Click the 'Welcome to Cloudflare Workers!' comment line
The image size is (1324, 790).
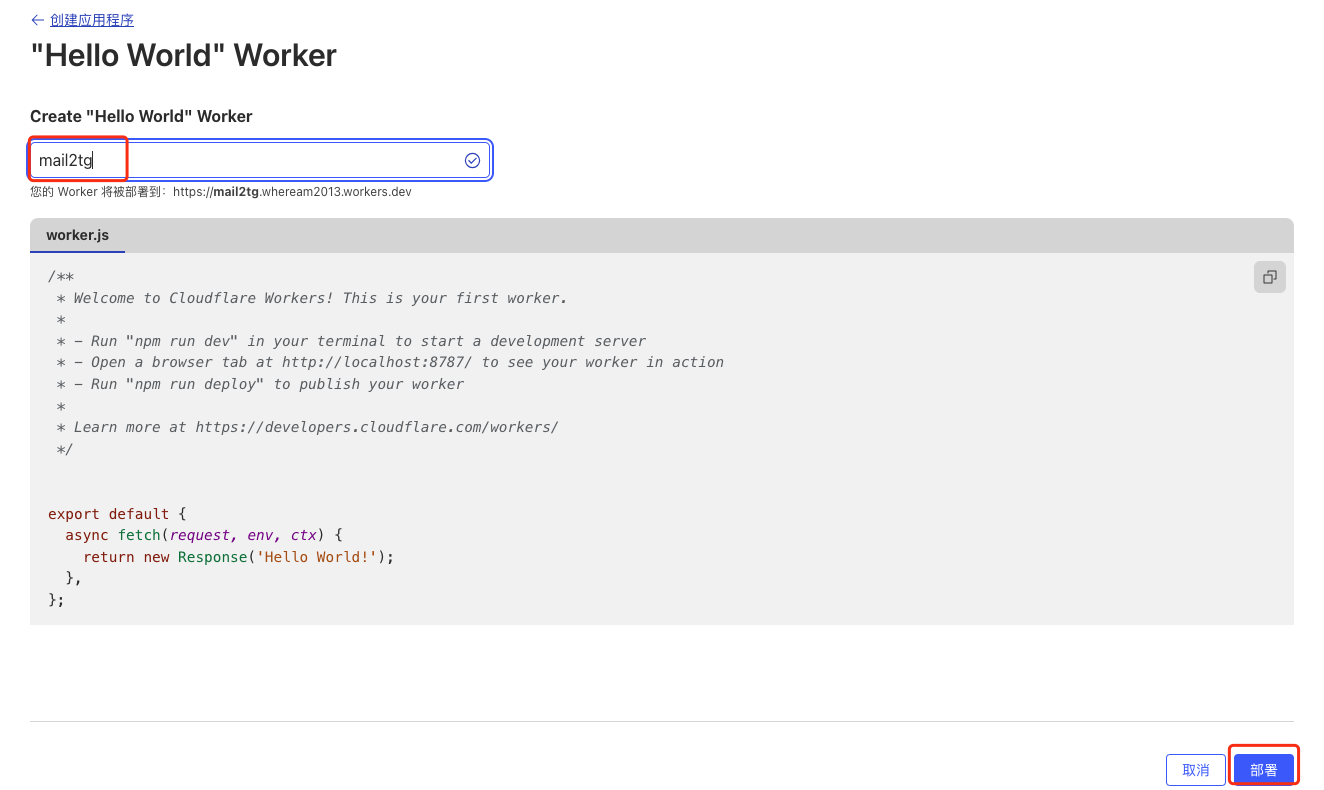pos(312,298)
